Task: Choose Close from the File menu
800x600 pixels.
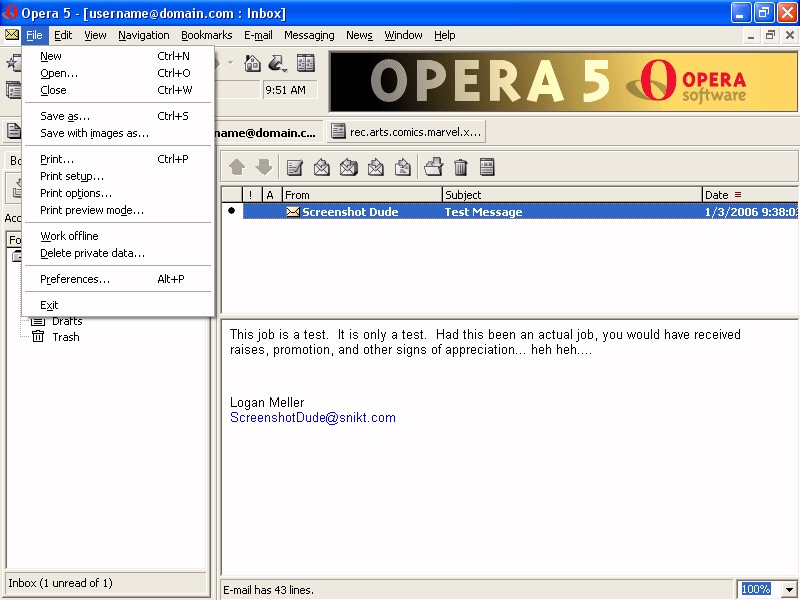Action: coord(118,90)
